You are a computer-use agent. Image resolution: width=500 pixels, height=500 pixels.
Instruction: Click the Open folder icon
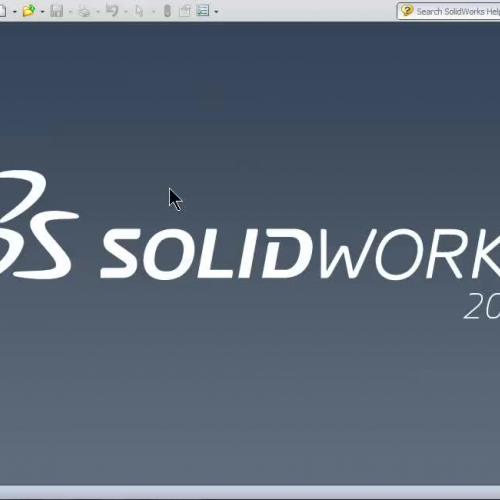[29, 11]
